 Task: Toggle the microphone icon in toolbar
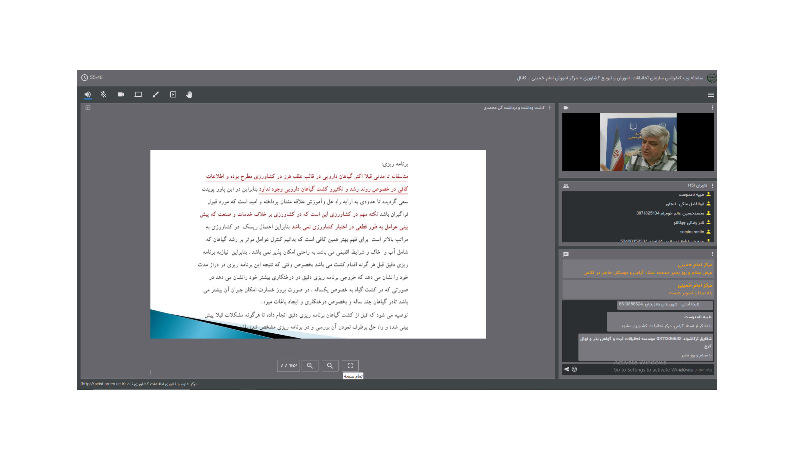click(103, 95)
